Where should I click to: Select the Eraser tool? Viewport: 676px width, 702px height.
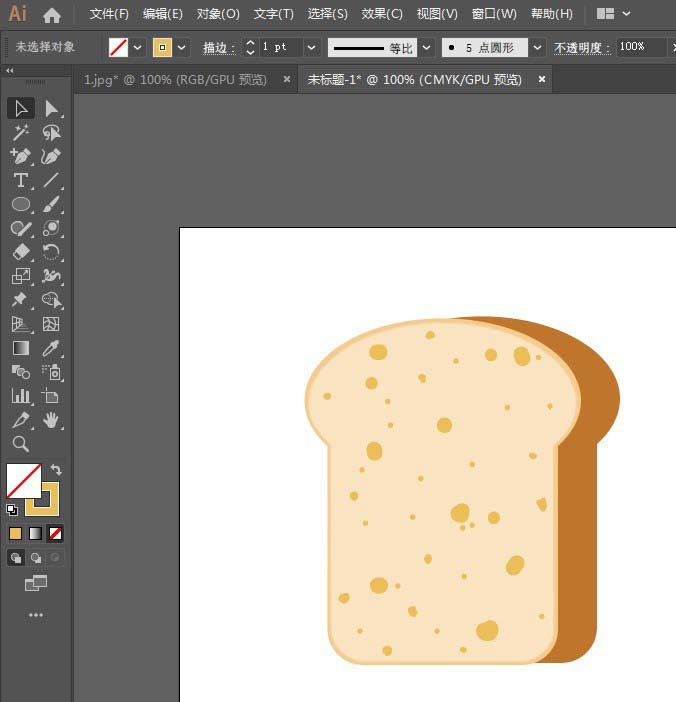(21, 252)
